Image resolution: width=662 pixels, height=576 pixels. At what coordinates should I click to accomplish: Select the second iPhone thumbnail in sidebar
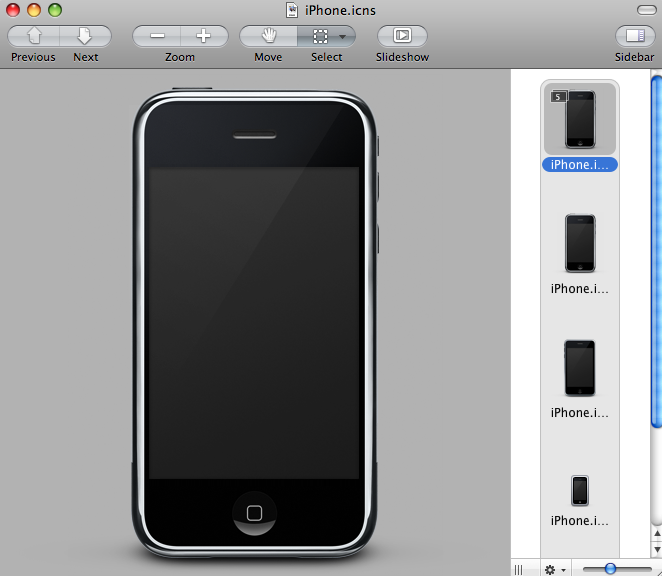(x=580, y=243)
